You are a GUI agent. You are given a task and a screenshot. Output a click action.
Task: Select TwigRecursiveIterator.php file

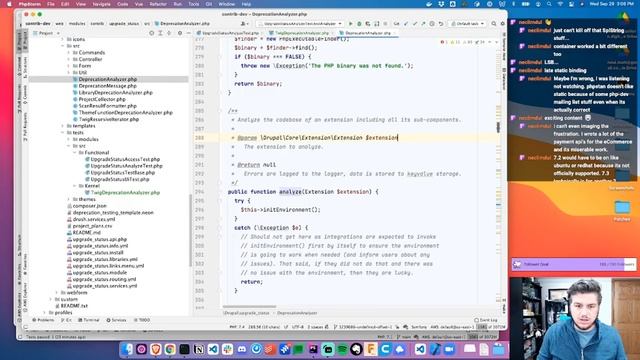coord(109,119)
